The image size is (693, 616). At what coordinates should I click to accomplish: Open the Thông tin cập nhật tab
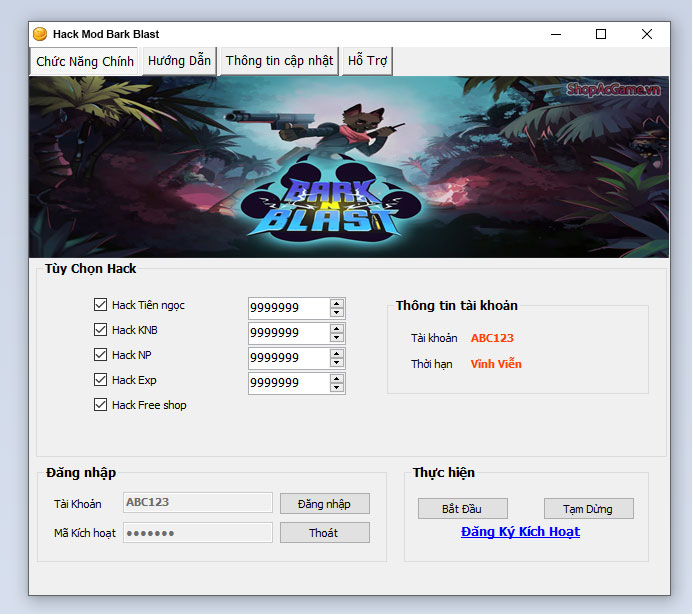[x=279, y=61]
